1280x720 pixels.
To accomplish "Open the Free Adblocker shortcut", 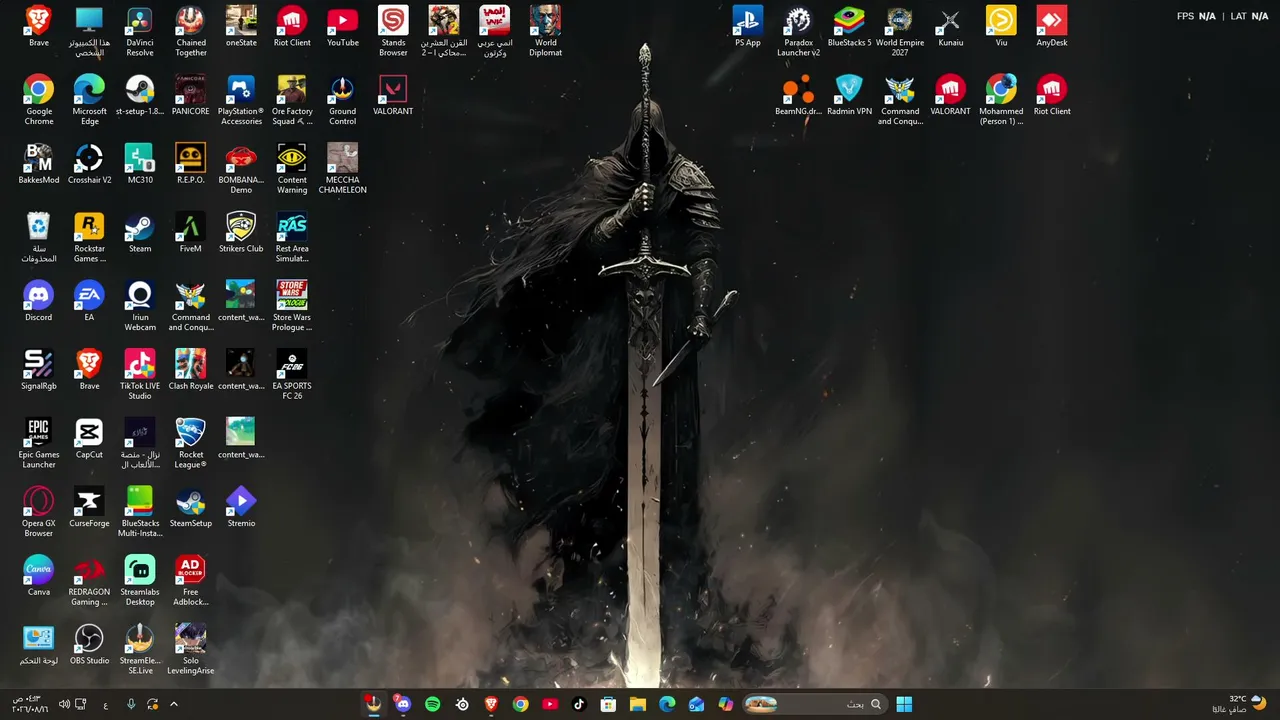I will coord(190,581).
